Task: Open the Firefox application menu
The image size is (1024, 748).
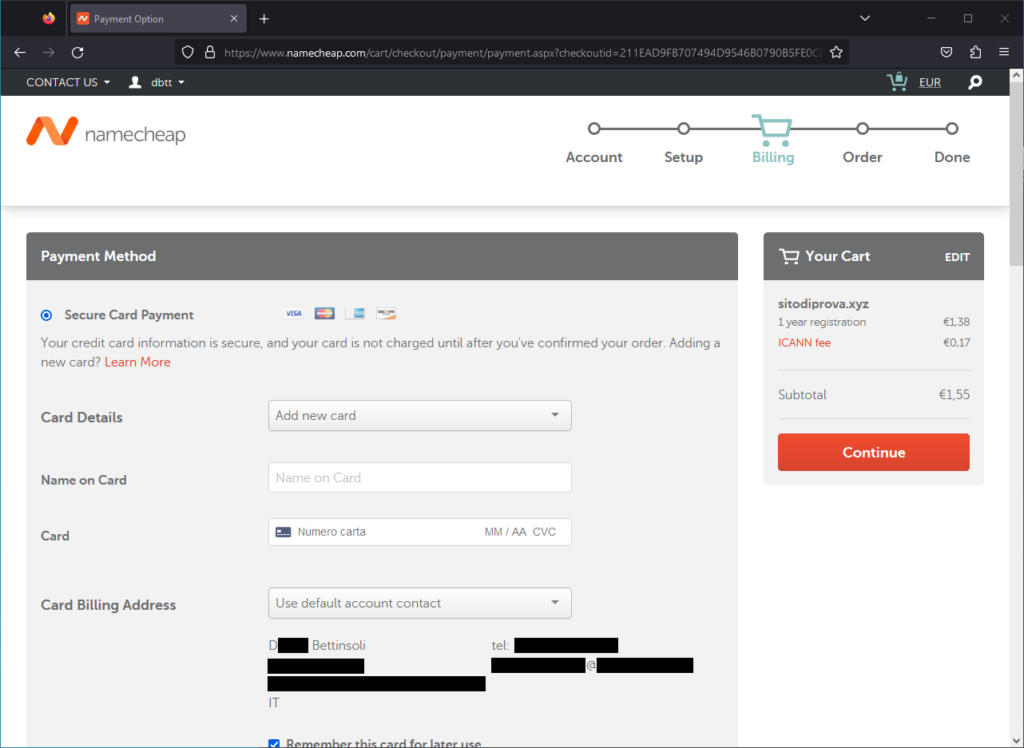Action: (1004, 52)
